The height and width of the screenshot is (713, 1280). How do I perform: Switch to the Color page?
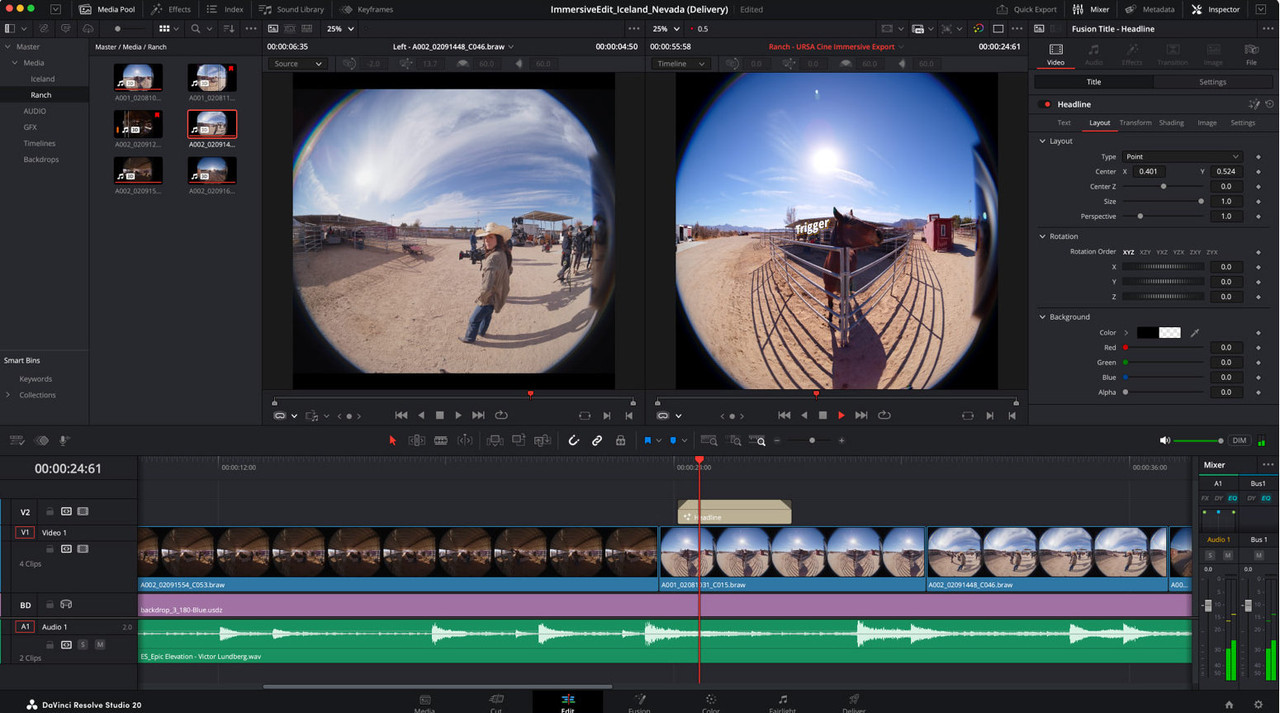click(711, 702)
